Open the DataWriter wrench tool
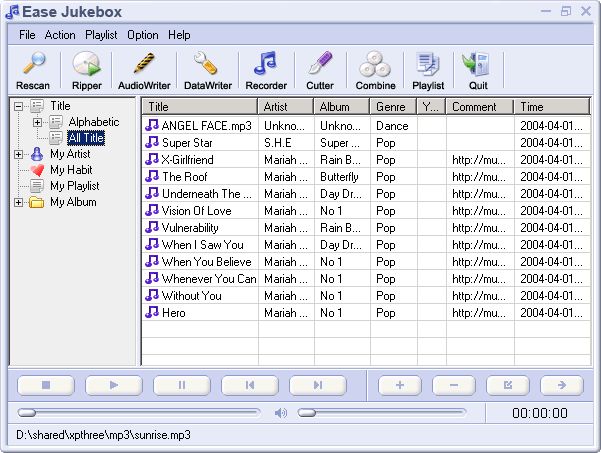 click(x=206, y=64)
